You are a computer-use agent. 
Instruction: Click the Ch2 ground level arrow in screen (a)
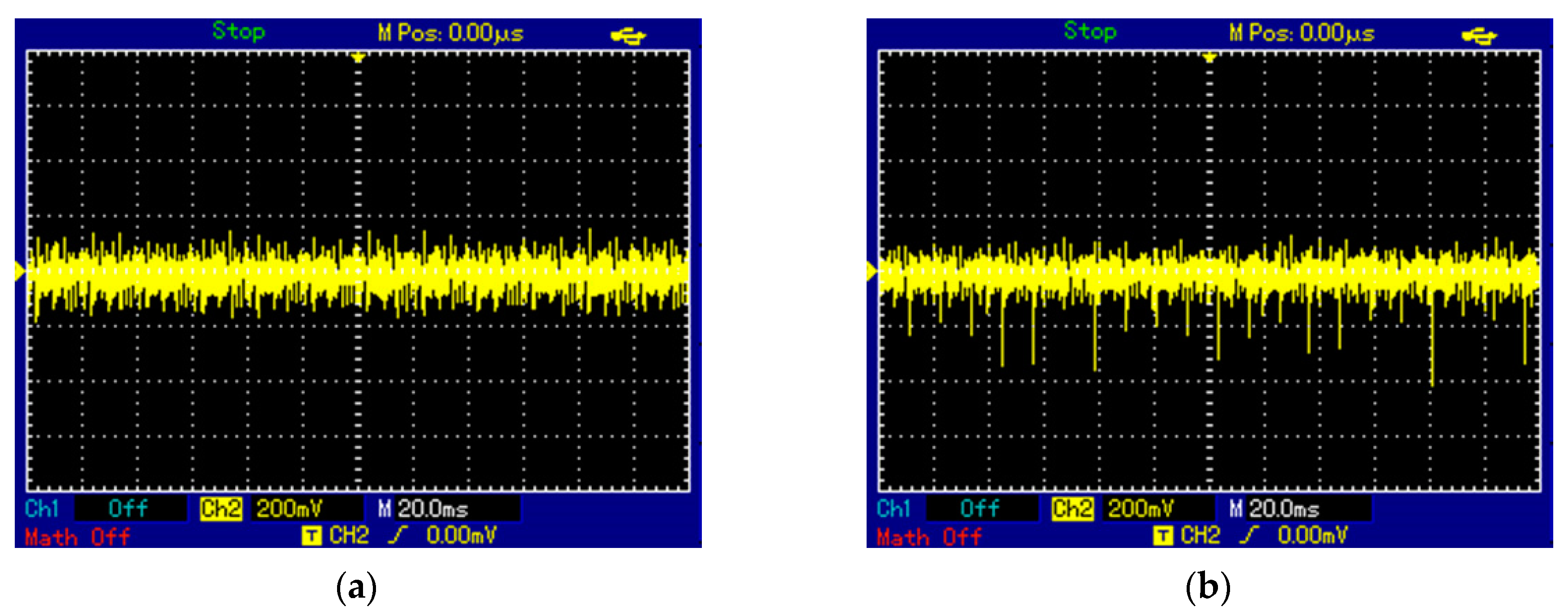20,271
